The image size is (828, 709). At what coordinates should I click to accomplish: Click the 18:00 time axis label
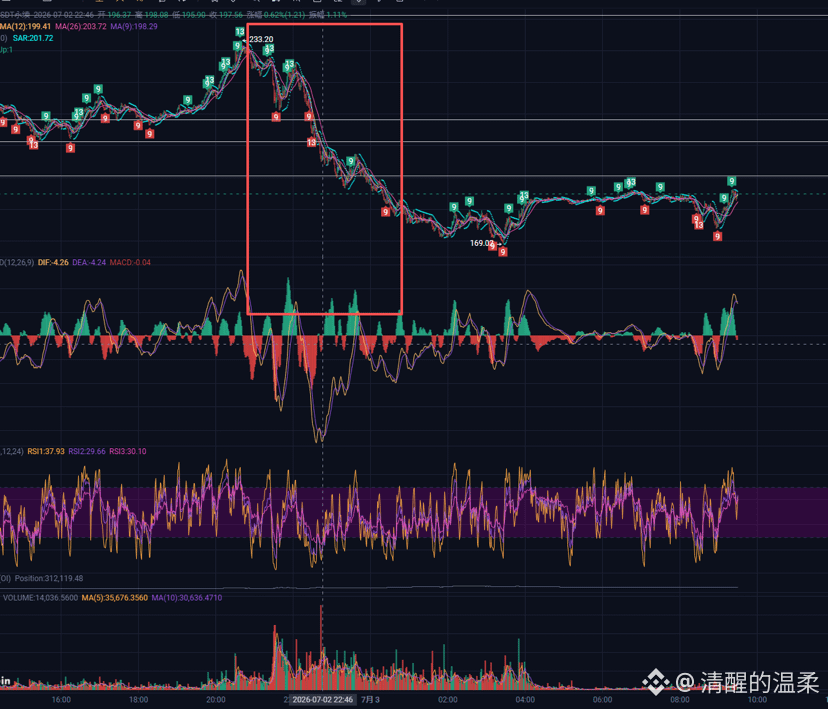tap(138, 699)
